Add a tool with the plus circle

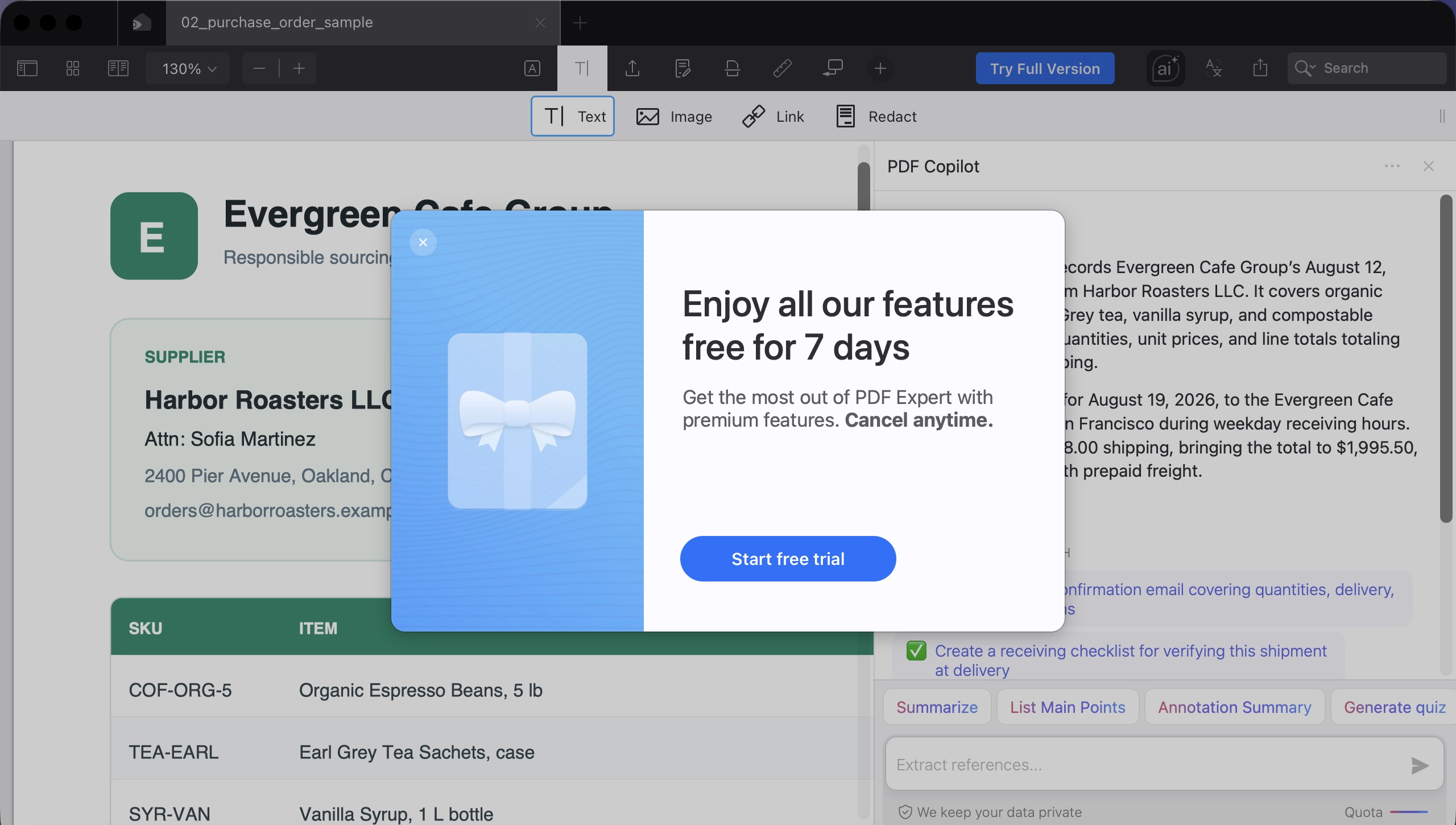click(x=880, y=69)
